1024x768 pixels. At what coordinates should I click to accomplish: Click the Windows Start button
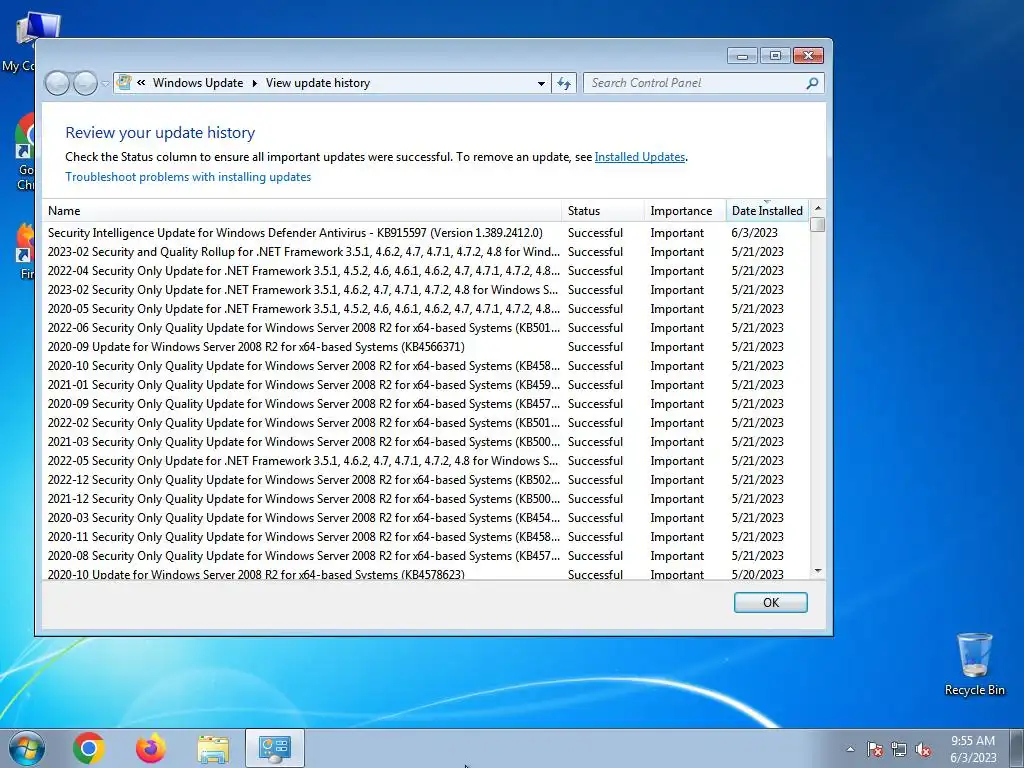(x=26, y=748)
